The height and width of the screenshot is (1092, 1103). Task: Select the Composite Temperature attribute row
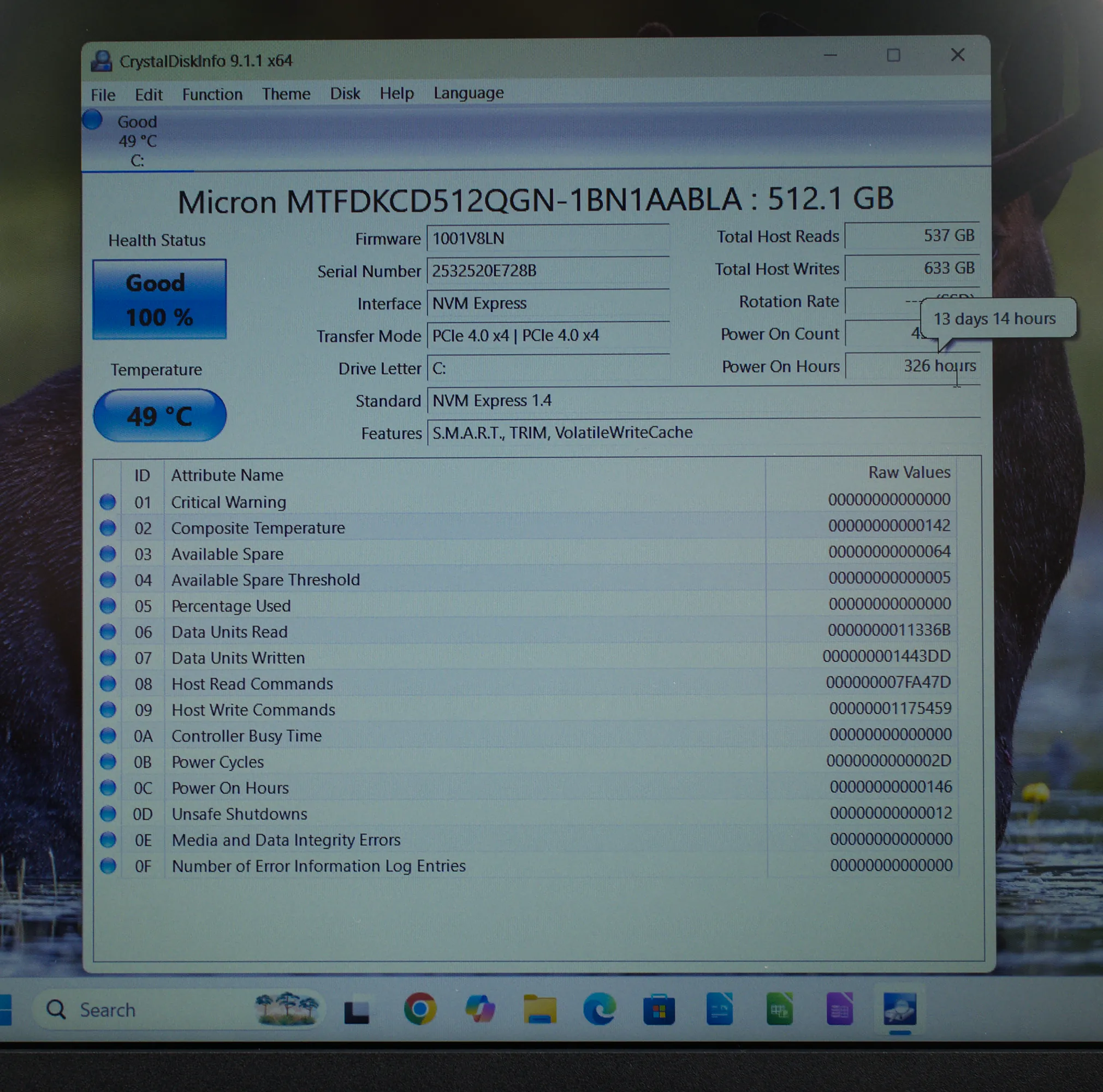coord(258,528)
